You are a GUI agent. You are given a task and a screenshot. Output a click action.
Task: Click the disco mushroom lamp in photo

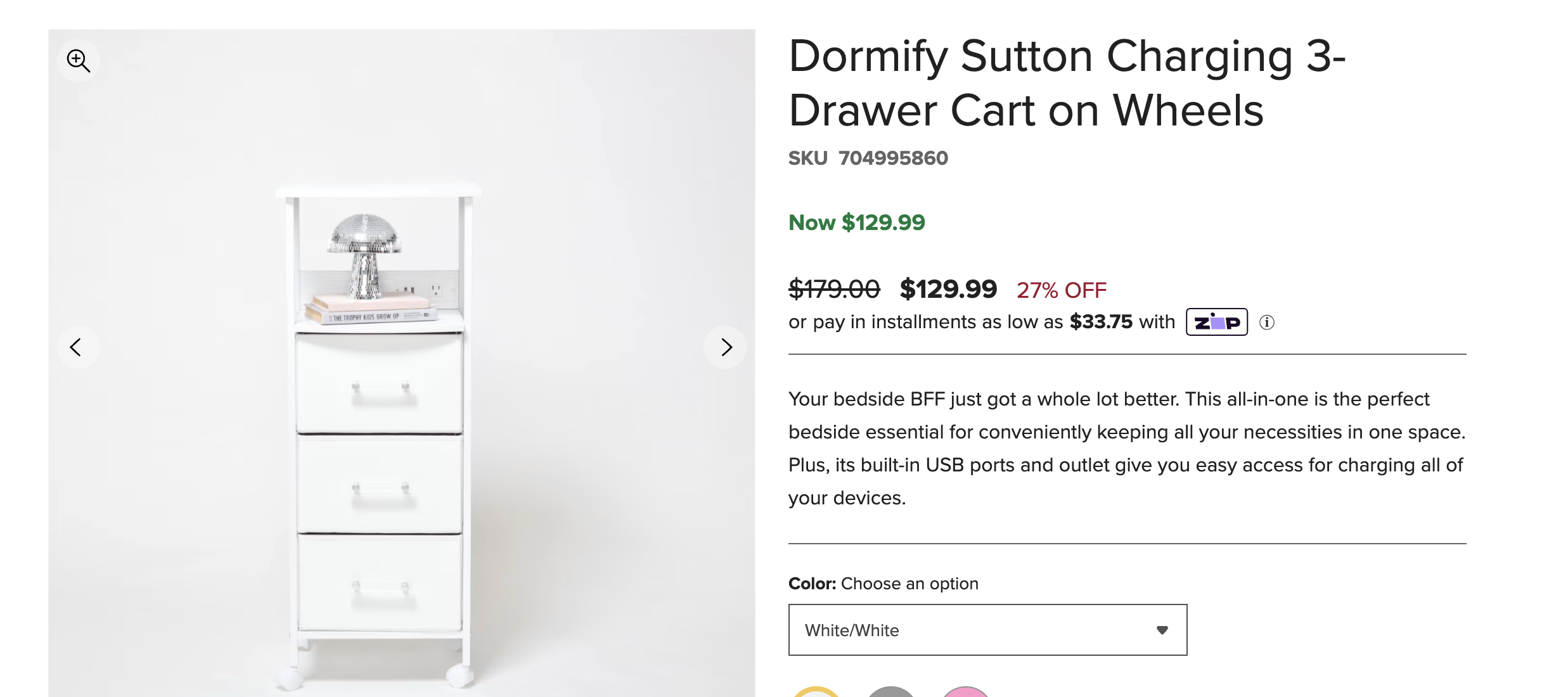click(365, 253)
